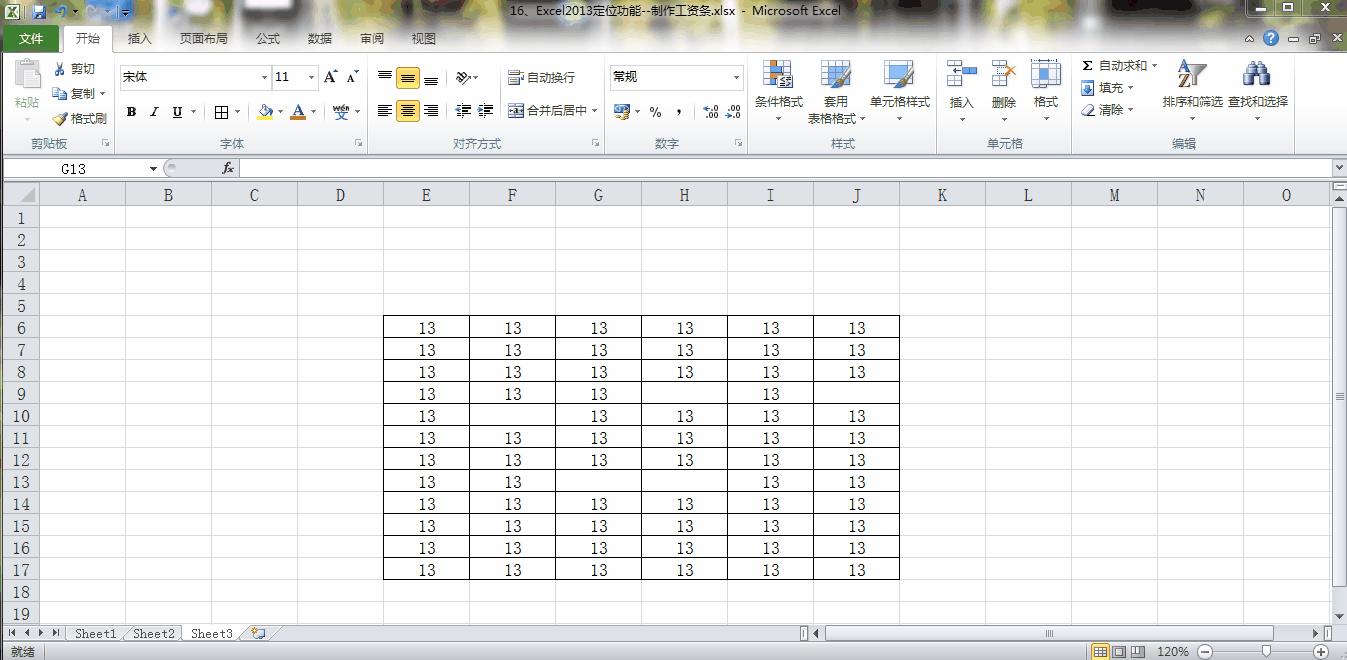Click the zoom slider at the bottom right
1347x660 pixels.
1266,651
